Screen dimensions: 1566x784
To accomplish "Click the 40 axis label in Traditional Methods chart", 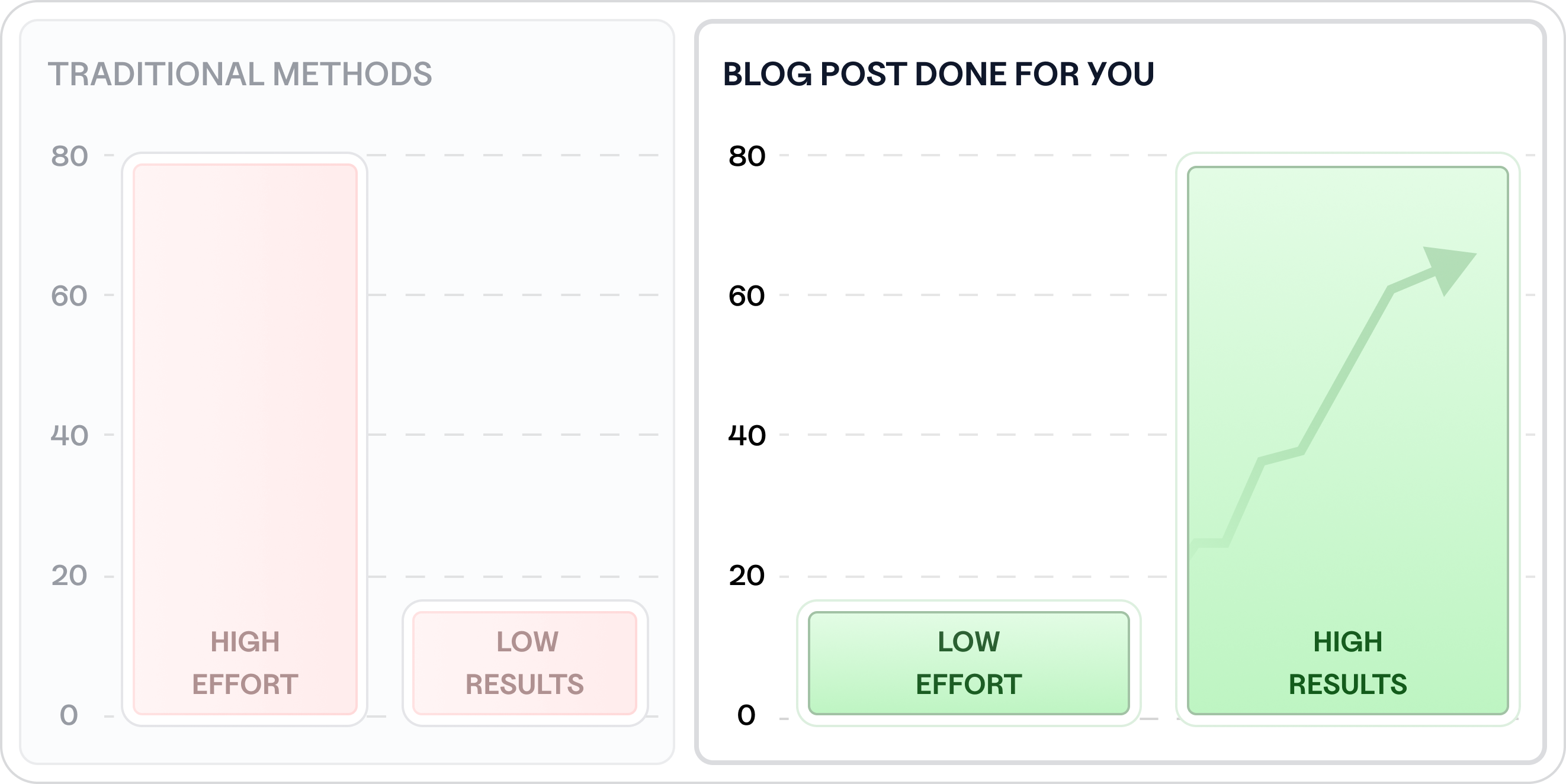I will pyautogui.click(x=69, y=436).
